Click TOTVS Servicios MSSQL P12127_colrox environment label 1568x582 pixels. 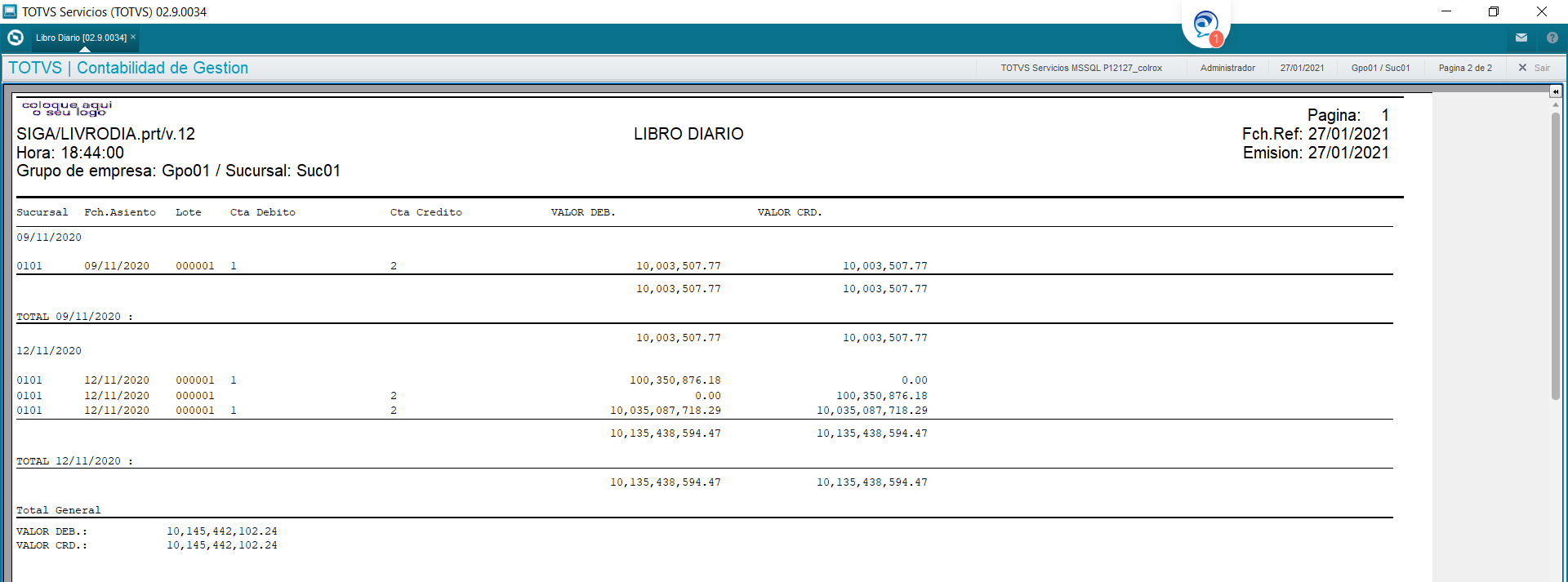click(x=1081, y=68)
